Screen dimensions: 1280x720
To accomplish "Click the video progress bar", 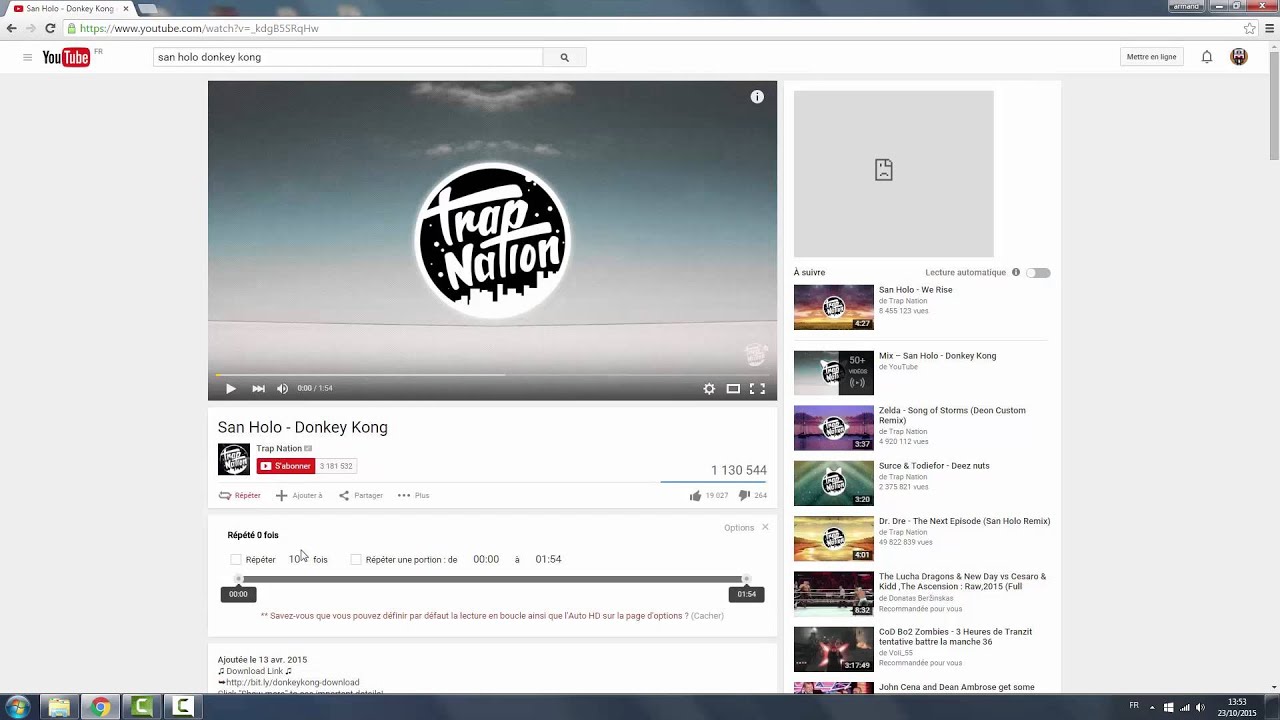I will click(492, 375).
